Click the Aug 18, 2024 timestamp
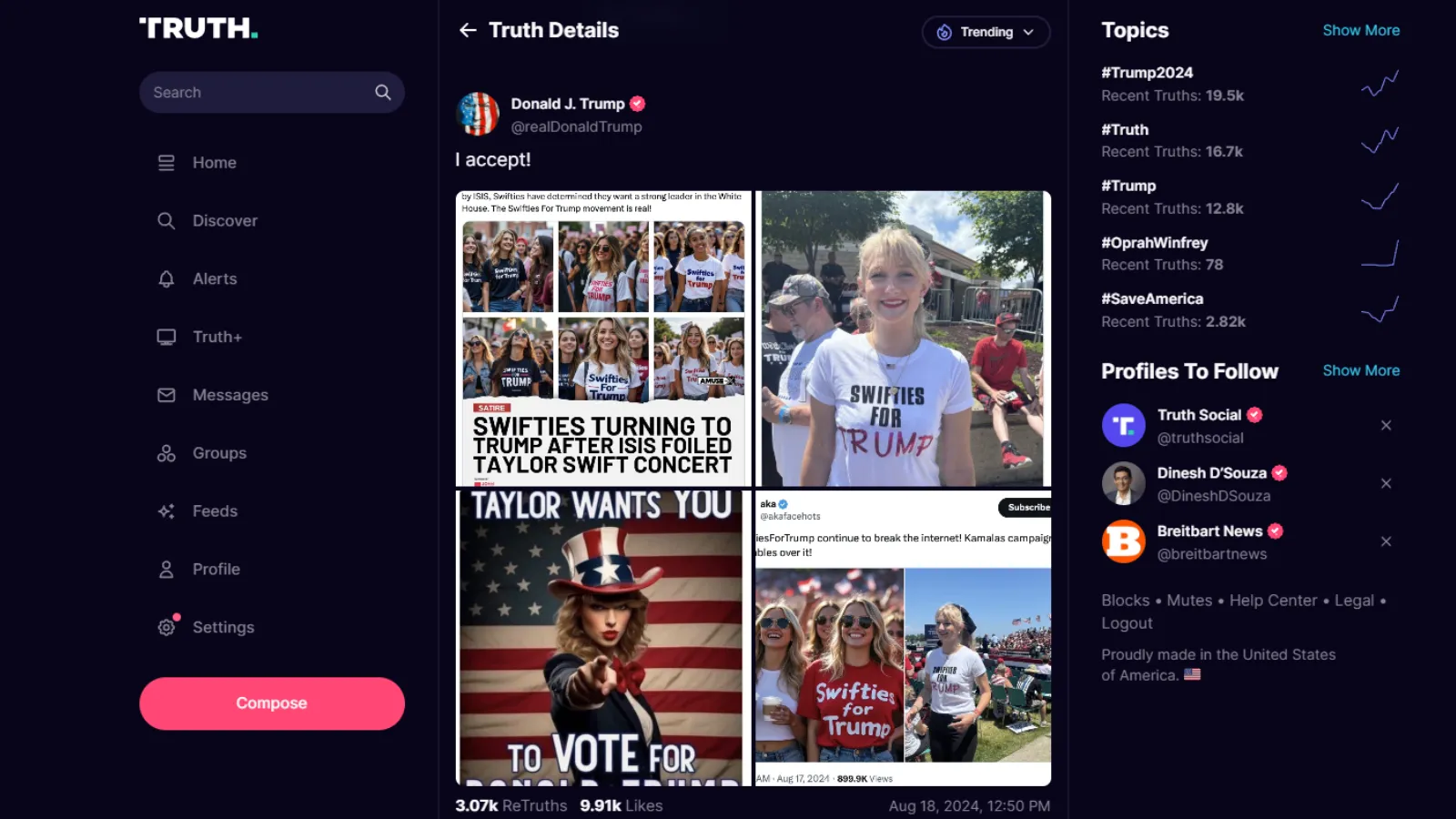The height and width of the screenshot is (819, 1456). click(x=969, y=805)
